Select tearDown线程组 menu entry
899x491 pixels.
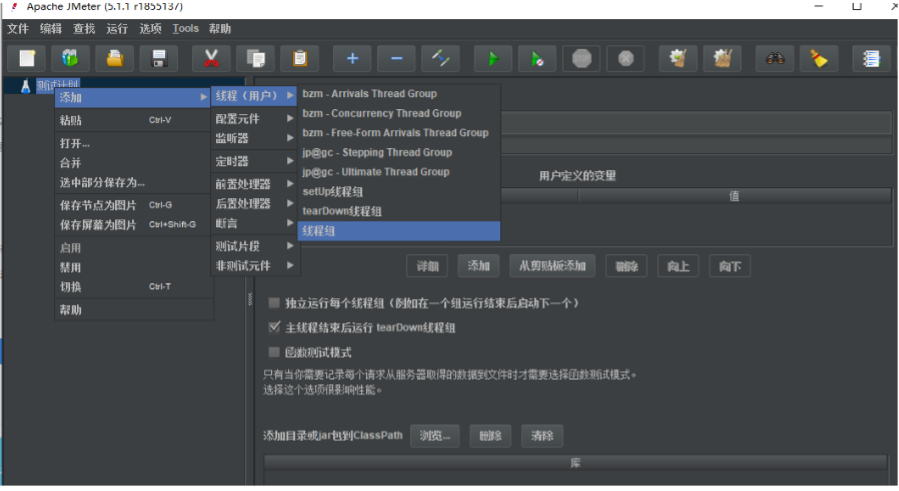[398, 211]
